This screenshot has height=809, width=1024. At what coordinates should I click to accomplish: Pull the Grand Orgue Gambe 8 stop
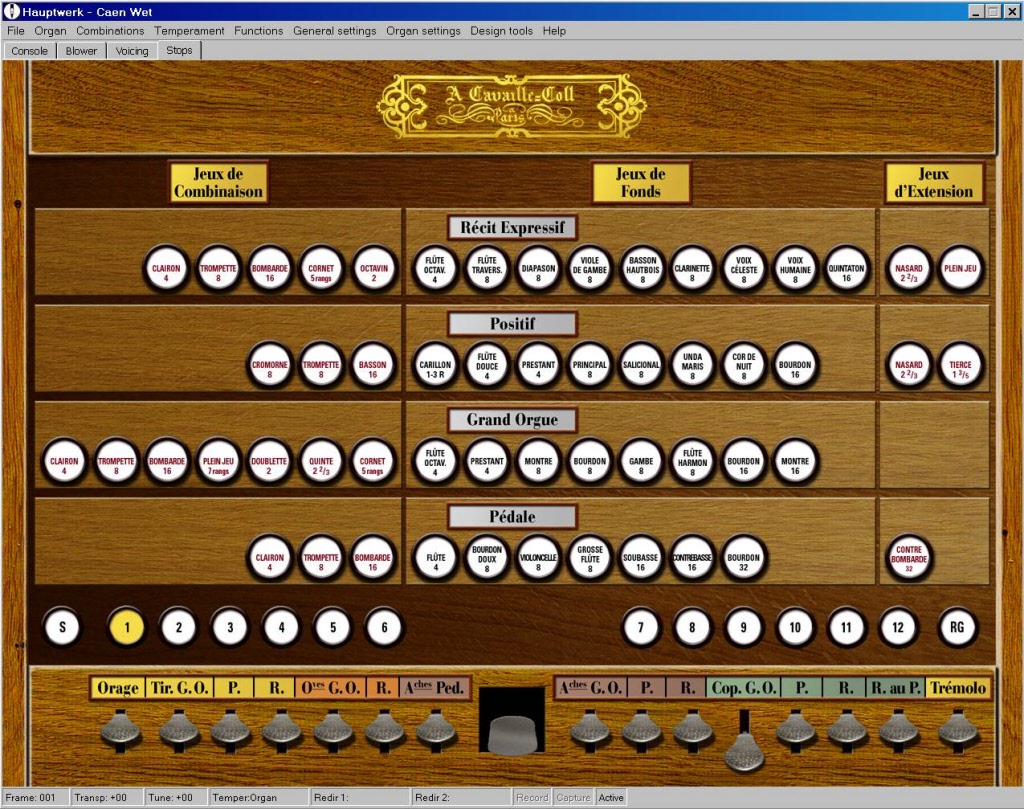coord(641,462)
